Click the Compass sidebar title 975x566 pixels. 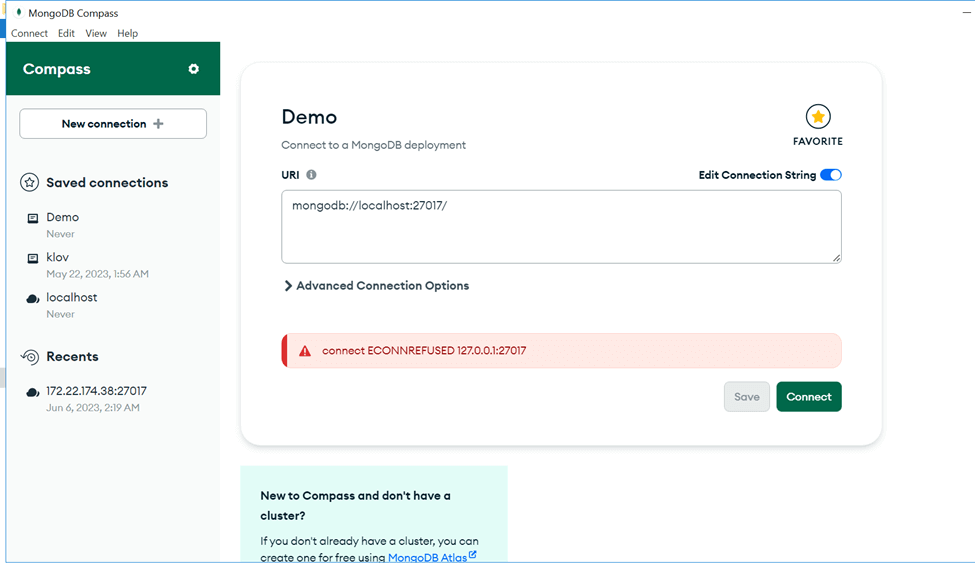[57, 69]
